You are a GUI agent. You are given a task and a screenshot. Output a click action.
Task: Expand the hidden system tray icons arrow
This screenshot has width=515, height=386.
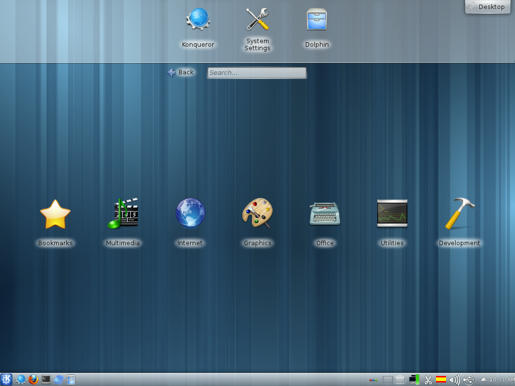point(484,379)
